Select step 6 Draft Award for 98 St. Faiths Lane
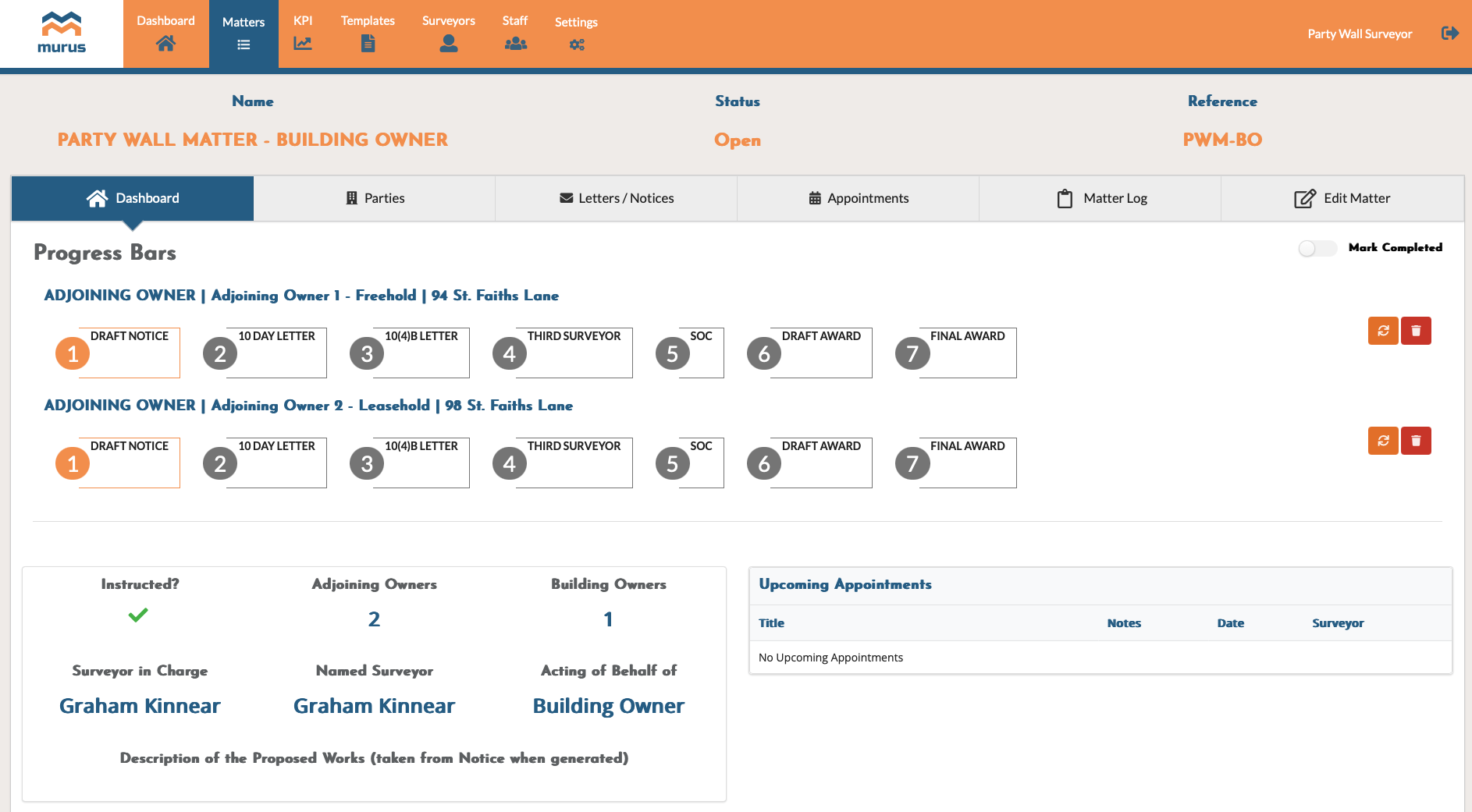The width and height of the screenshot is (1472, 812). pos(809,463)
